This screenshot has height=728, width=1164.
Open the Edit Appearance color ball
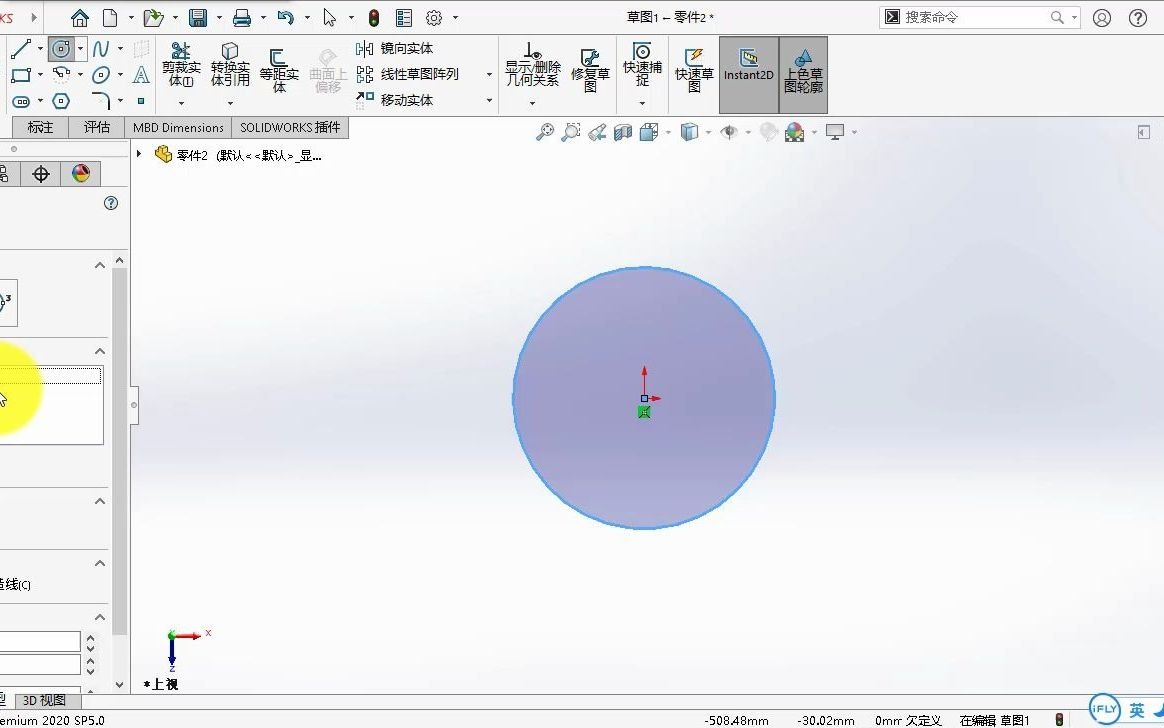click(794, 131)
